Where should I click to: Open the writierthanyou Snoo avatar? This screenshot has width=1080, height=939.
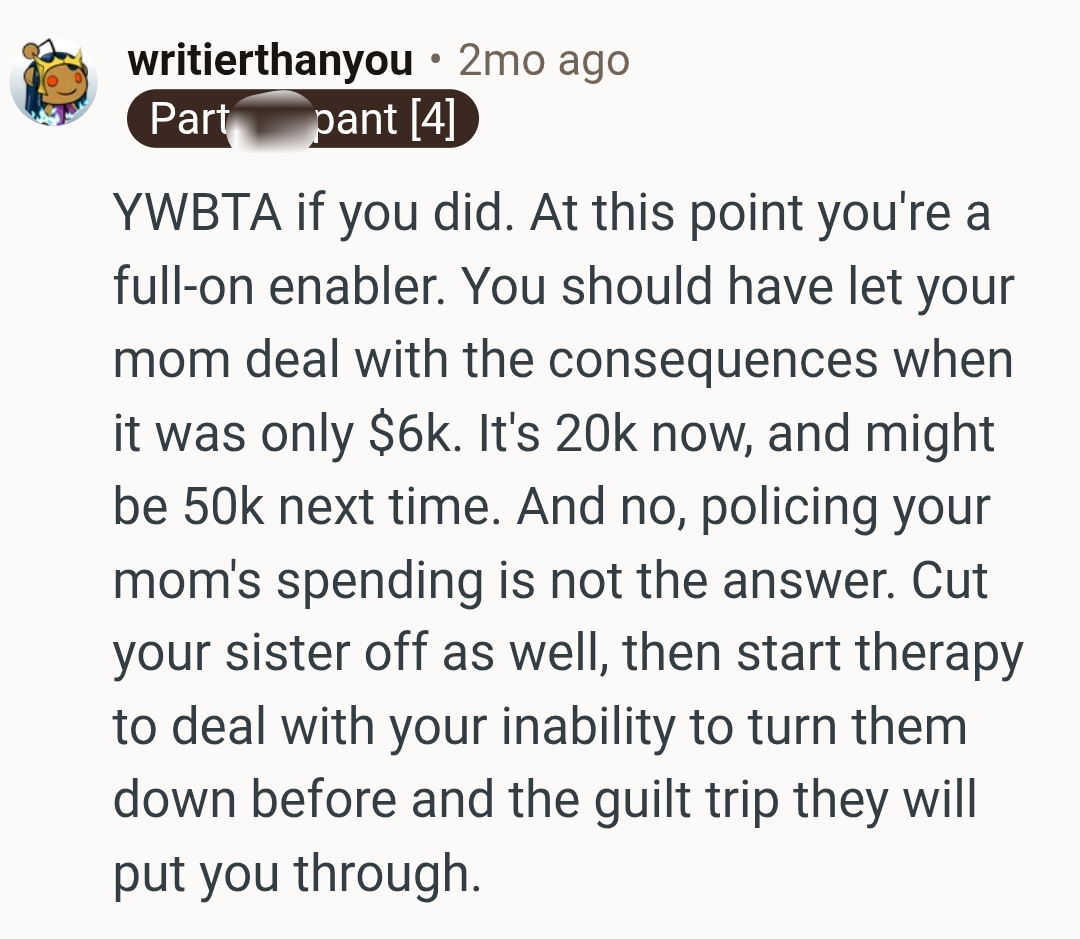coord(54,83)
